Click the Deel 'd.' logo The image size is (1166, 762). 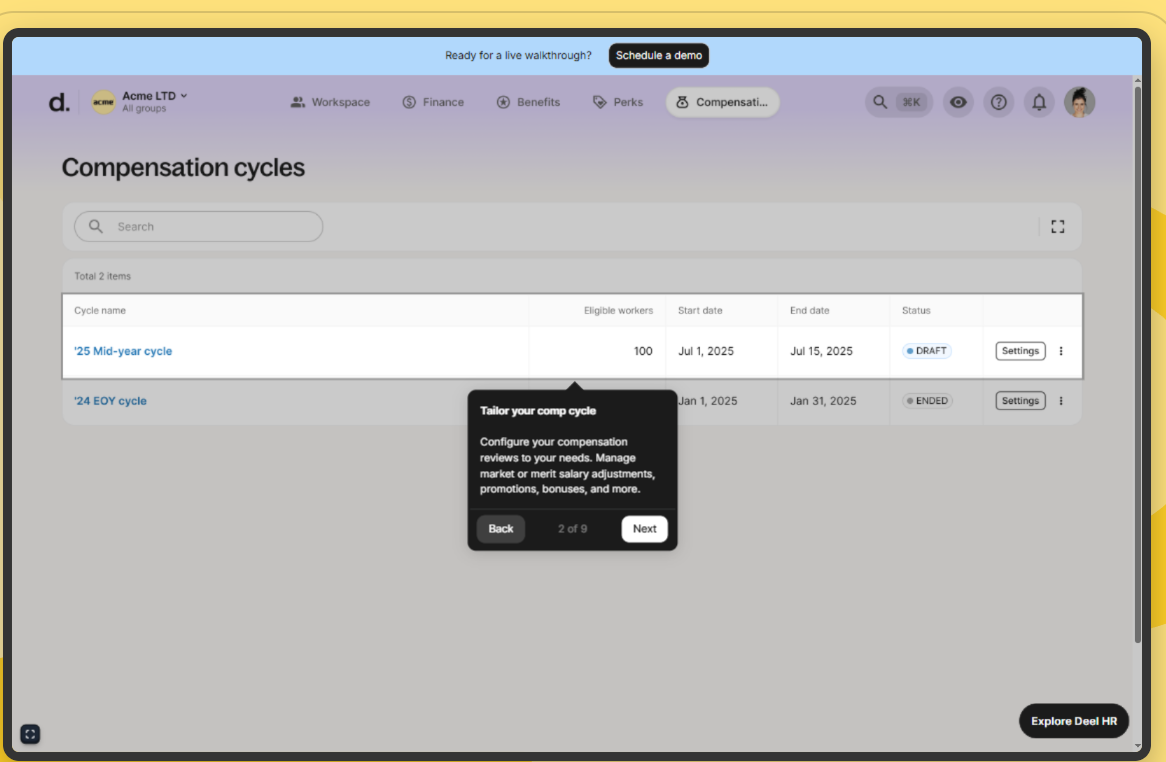59,102
